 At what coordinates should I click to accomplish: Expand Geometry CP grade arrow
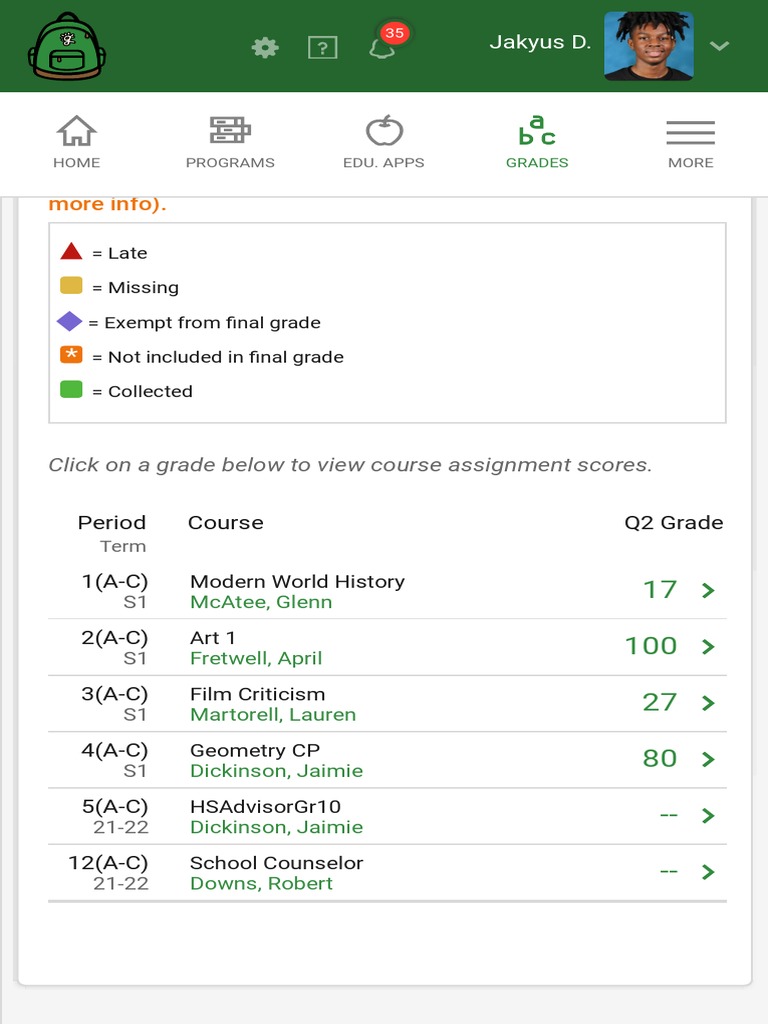click(x=708, y=759)
